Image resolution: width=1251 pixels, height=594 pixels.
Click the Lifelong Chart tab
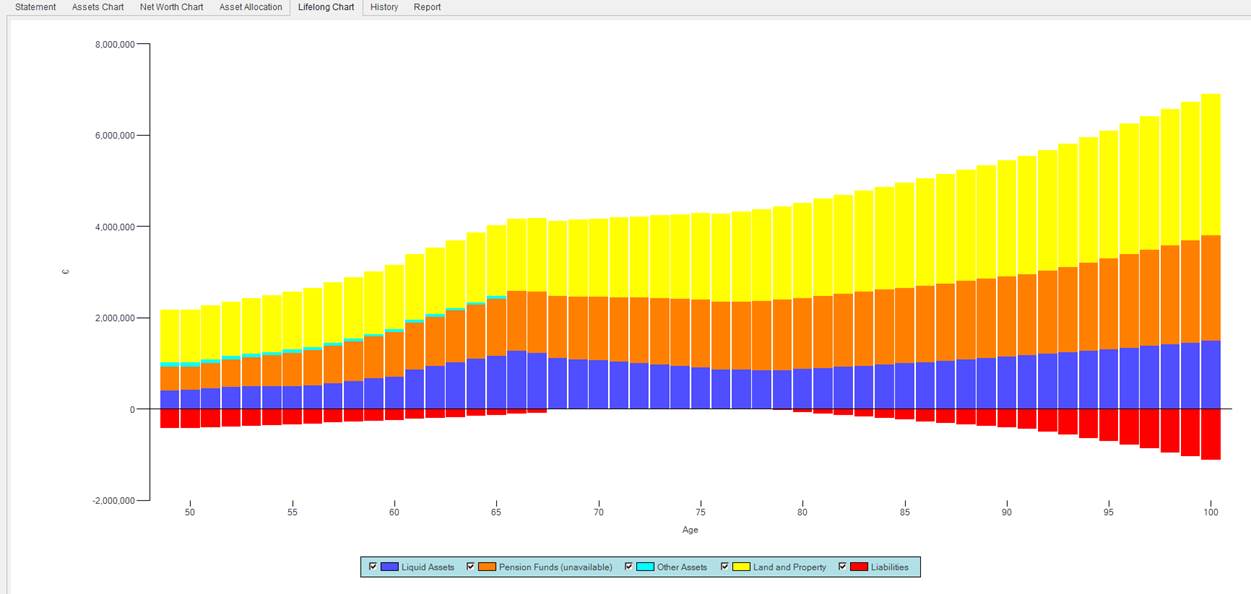[326, 7]
